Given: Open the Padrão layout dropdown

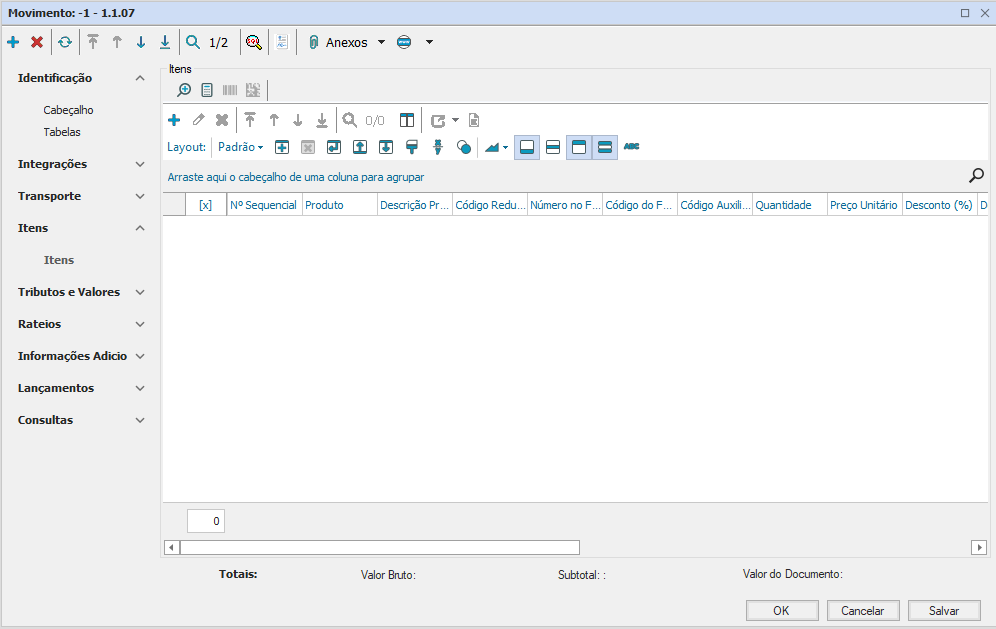Looking at the screenshot, I should pos(240,147).
